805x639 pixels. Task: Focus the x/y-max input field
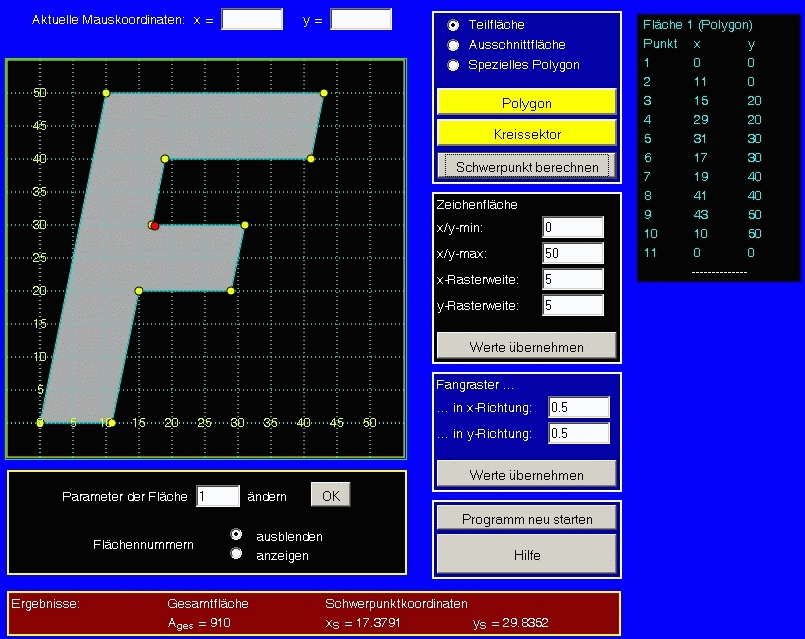[573, 253]
